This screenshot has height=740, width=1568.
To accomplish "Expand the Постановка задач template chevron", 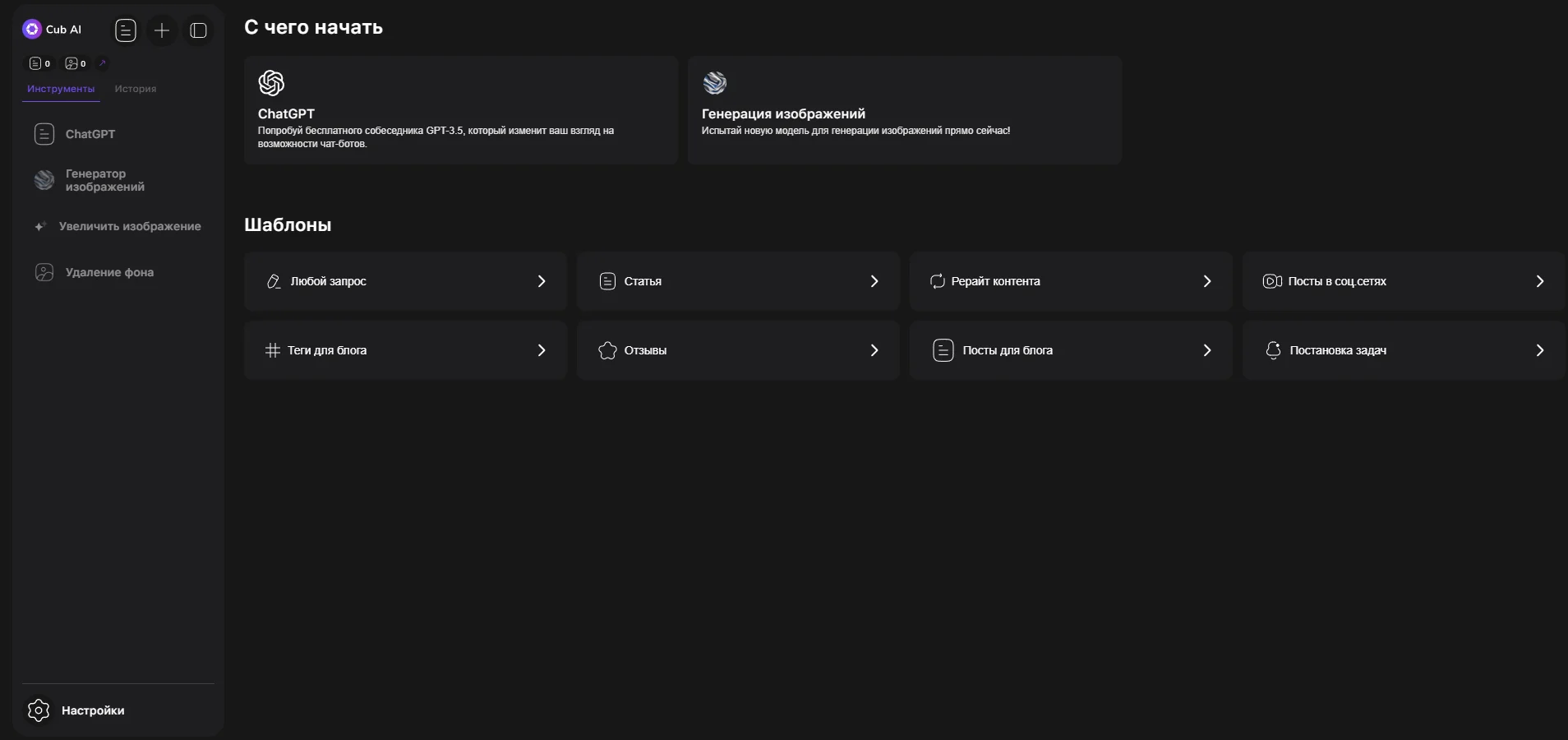I will coord(1540,350).
